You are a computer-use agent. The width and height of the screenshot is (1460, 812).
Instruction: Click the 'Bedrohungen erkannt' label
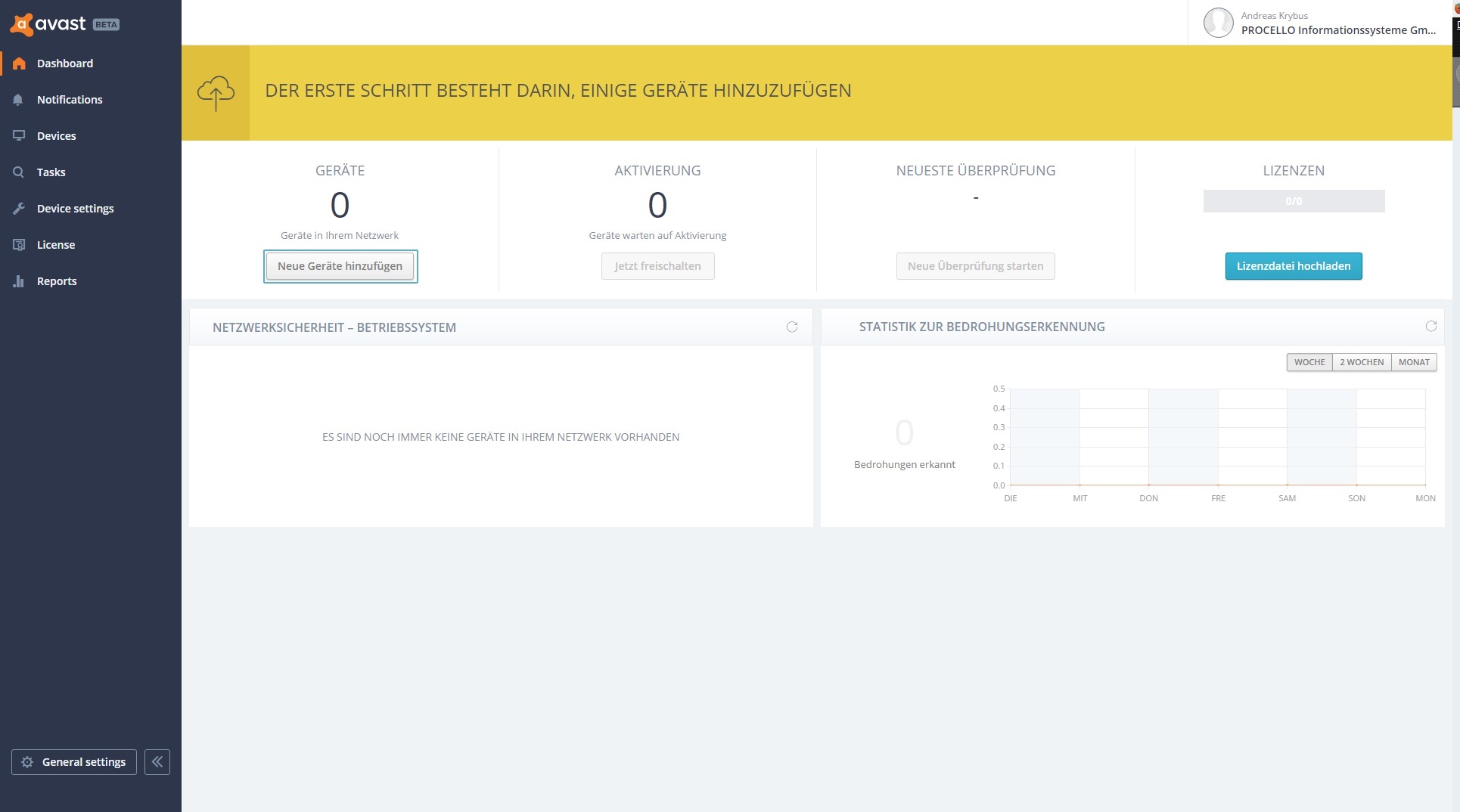[x=905, y=464]
